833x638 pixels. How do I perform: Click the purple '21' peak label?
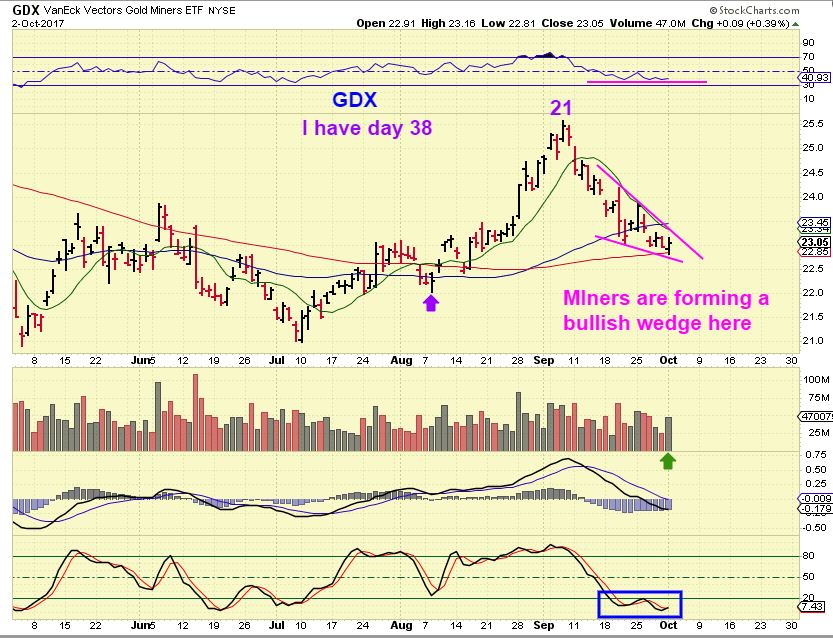tap(561, 108)
